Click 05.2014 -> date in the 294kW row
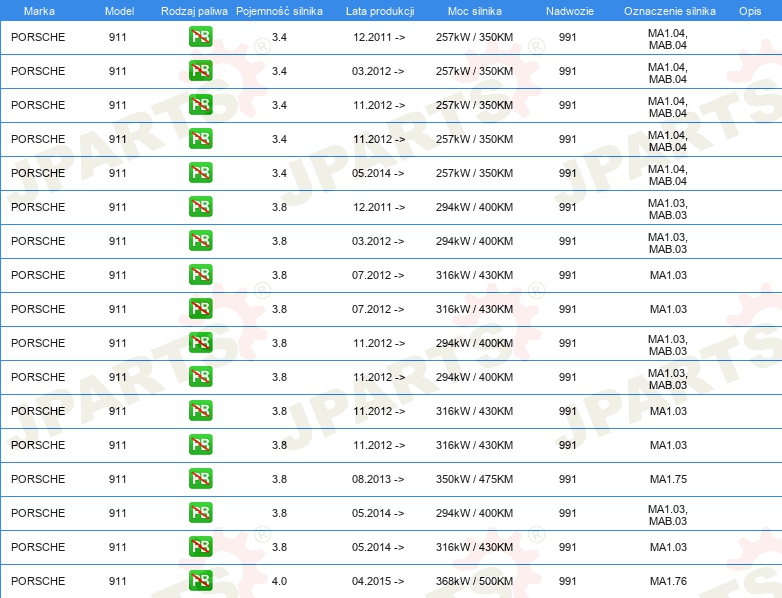Image resolution: width=782 pixels, height=598 pixels. [378, 513]
